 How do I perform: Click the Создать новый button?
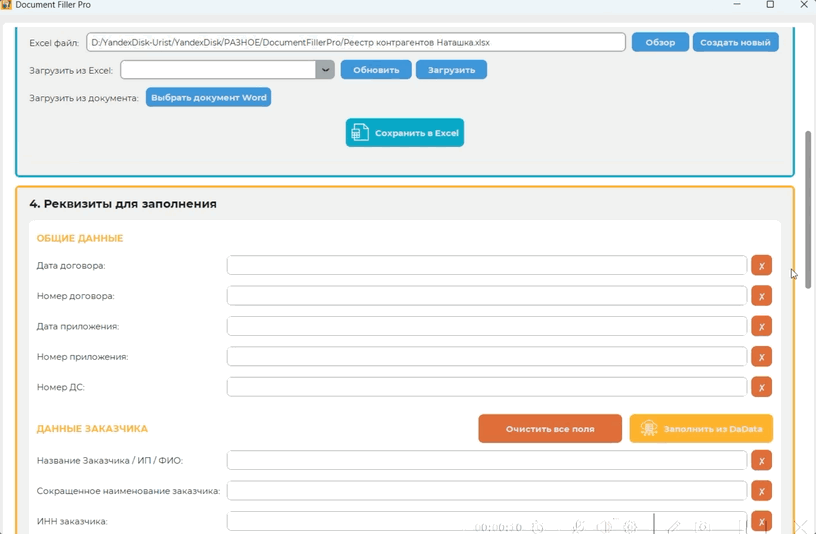click(735, 43)
